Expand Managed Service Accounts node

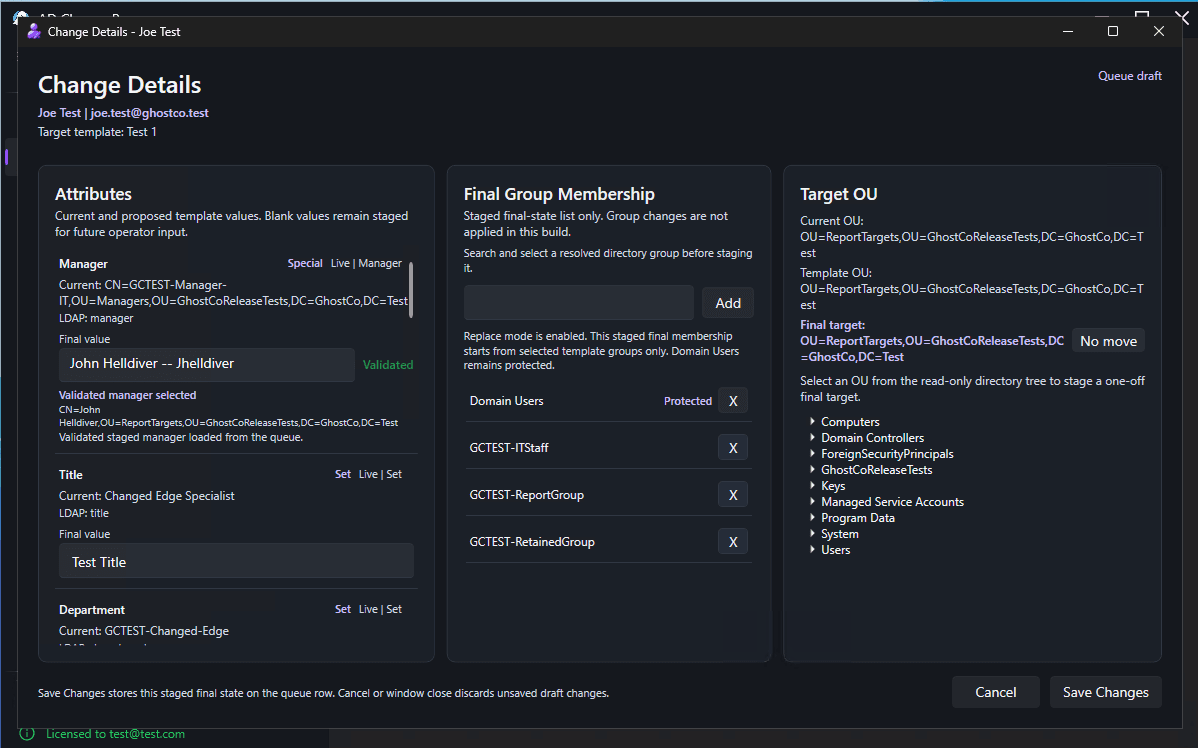pos(812,501)
